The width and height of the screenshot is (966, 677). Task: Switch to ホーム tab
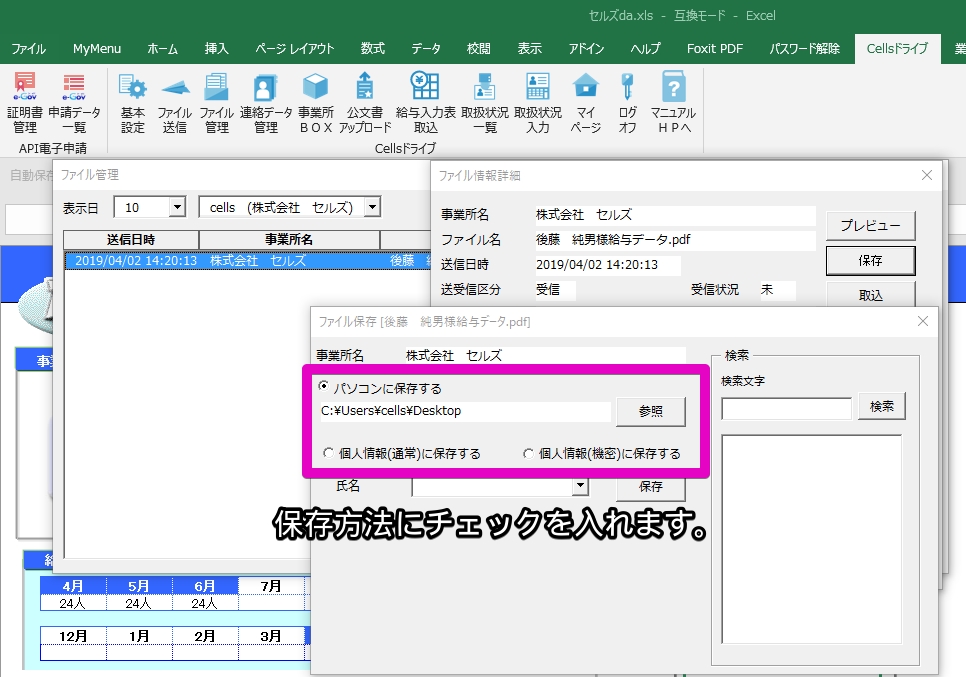pyautogui.click(x=163, y=49)
